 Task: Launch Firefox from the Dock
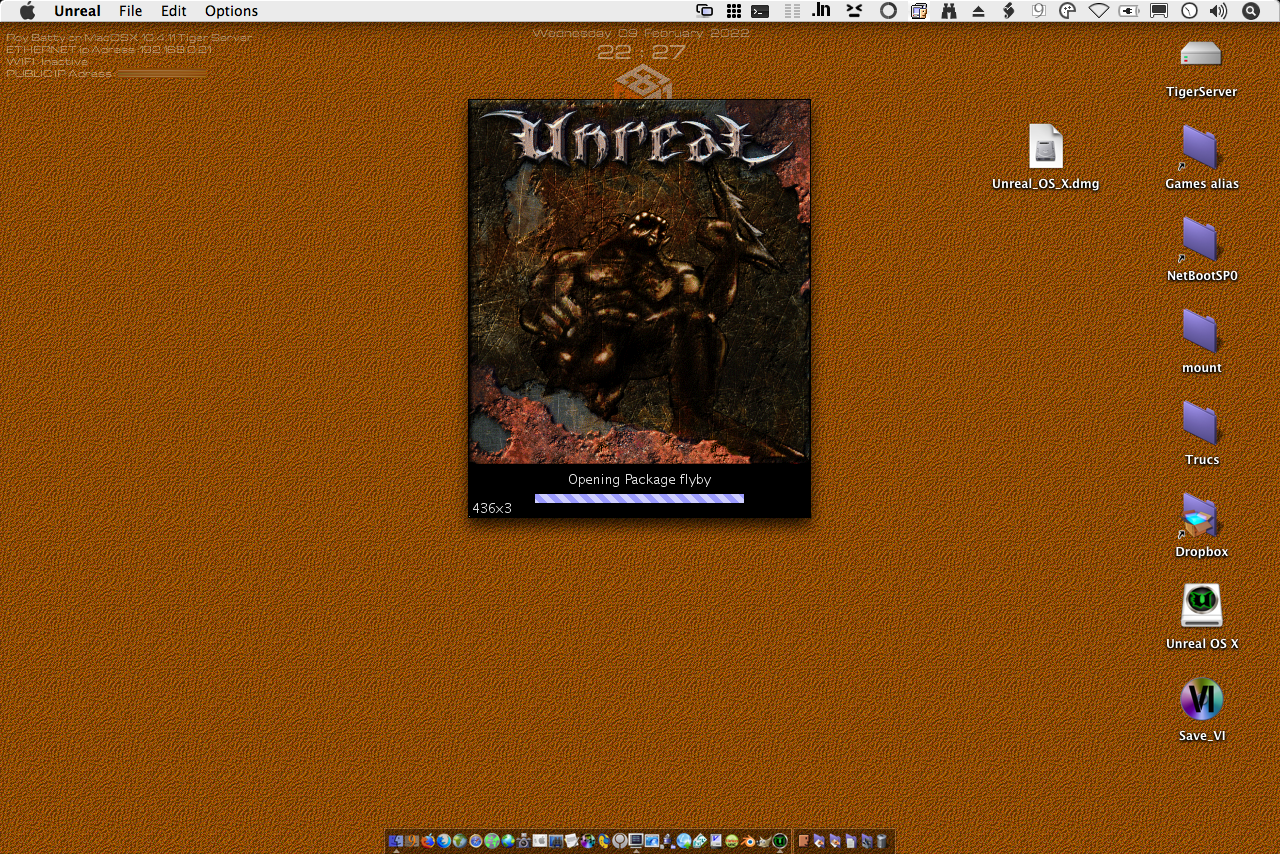click(428, 841)
